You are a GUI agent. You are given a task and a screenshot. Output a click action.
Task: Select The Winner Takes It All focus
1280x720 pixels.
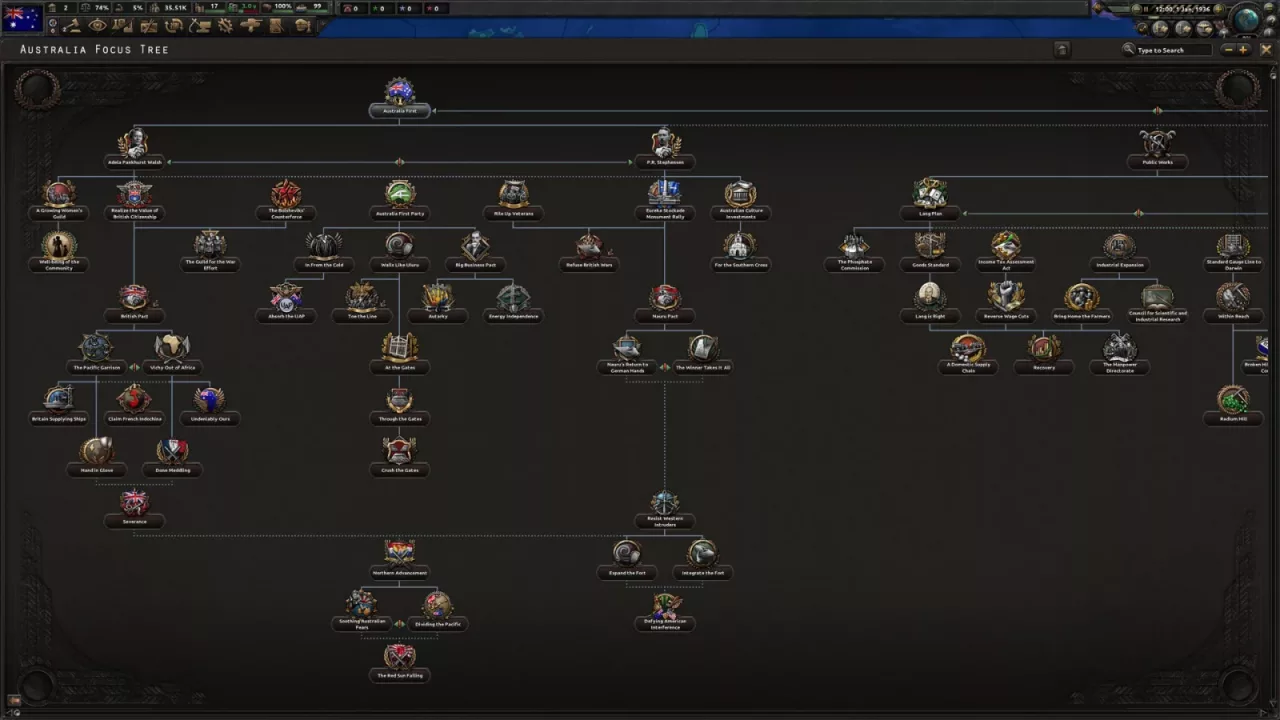[703, 353]
